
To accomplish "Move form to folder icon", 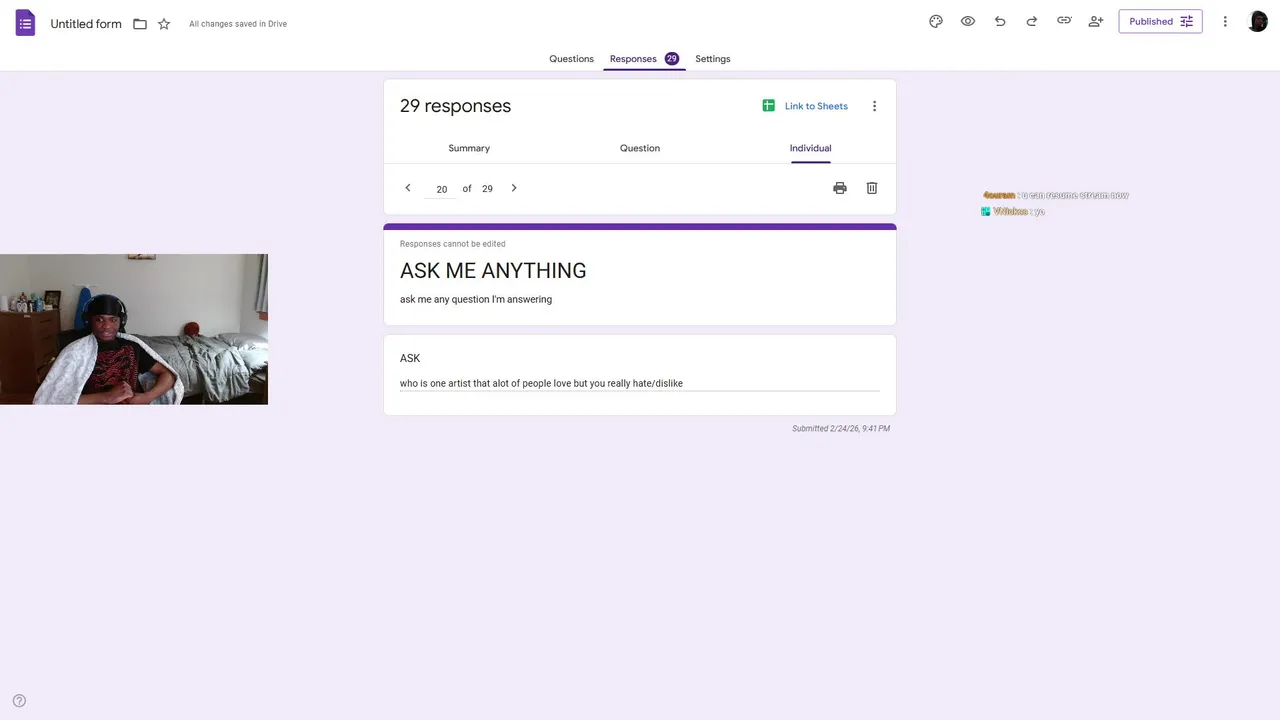I will pos(140,24).
